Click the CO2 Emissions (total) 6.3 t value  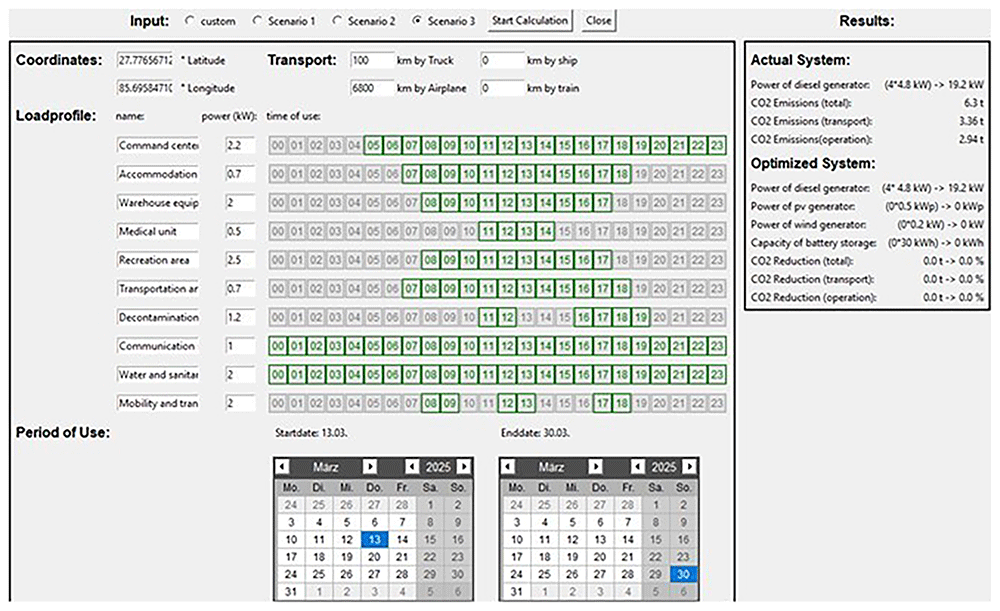973,103
